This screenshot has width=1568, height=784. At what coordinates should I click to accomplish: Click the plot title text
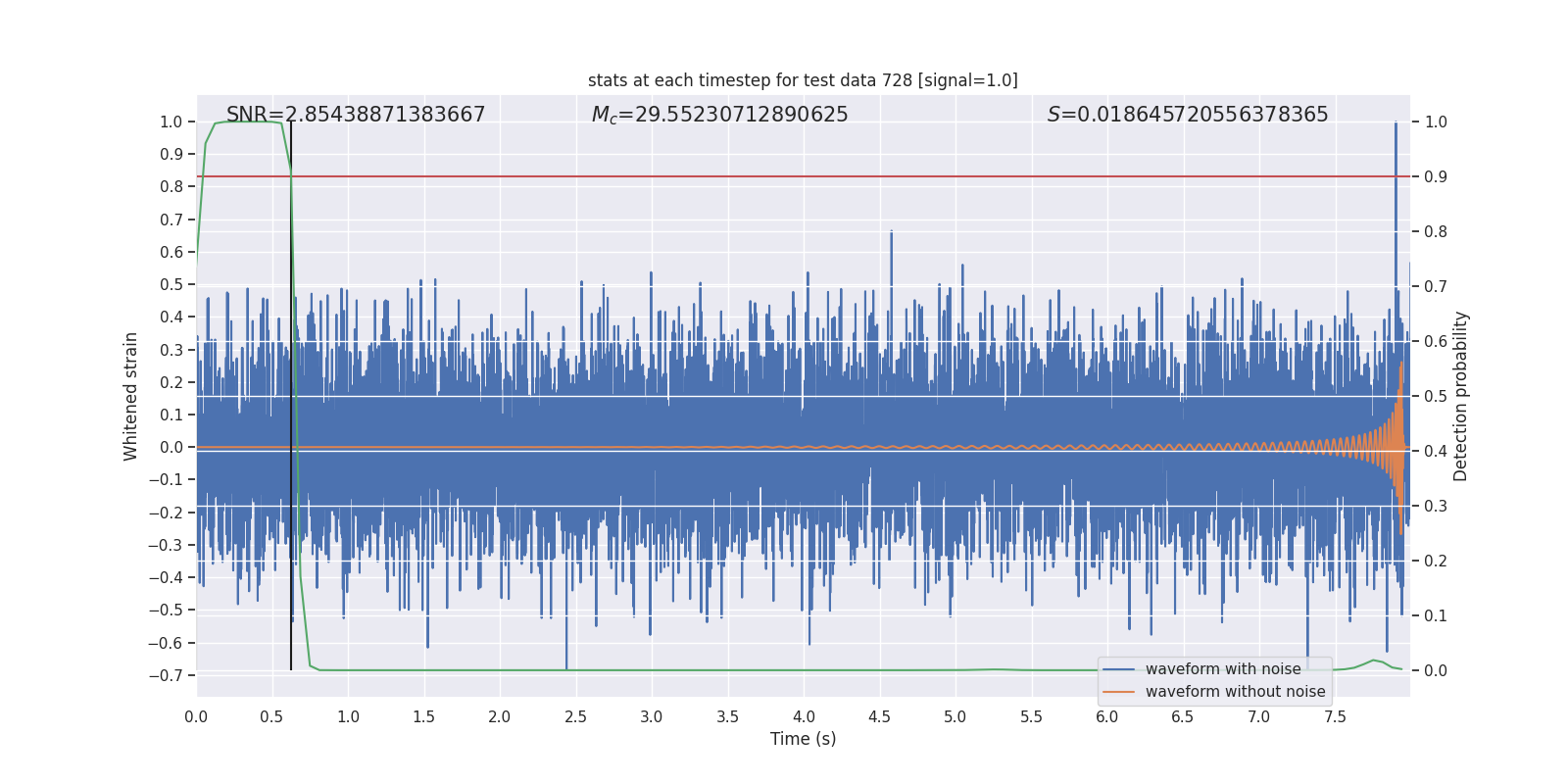pos(803,80)
